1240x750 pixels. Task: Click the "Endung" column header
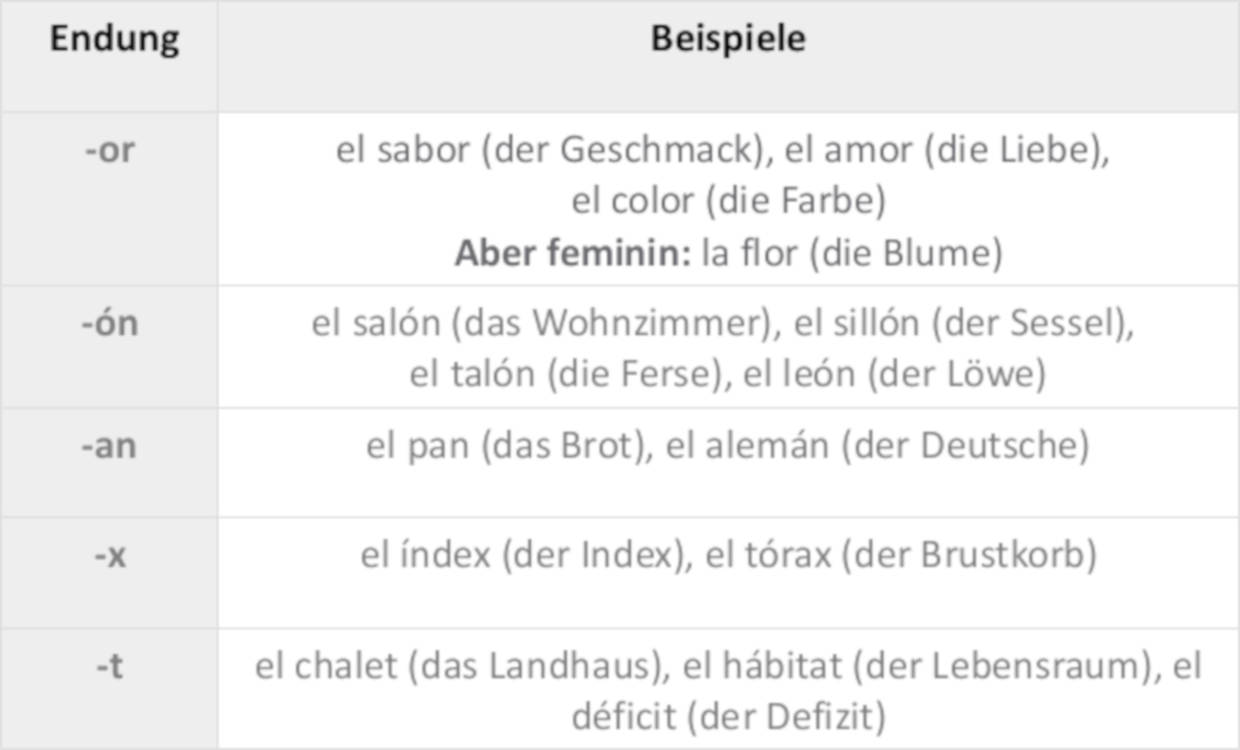114,40
